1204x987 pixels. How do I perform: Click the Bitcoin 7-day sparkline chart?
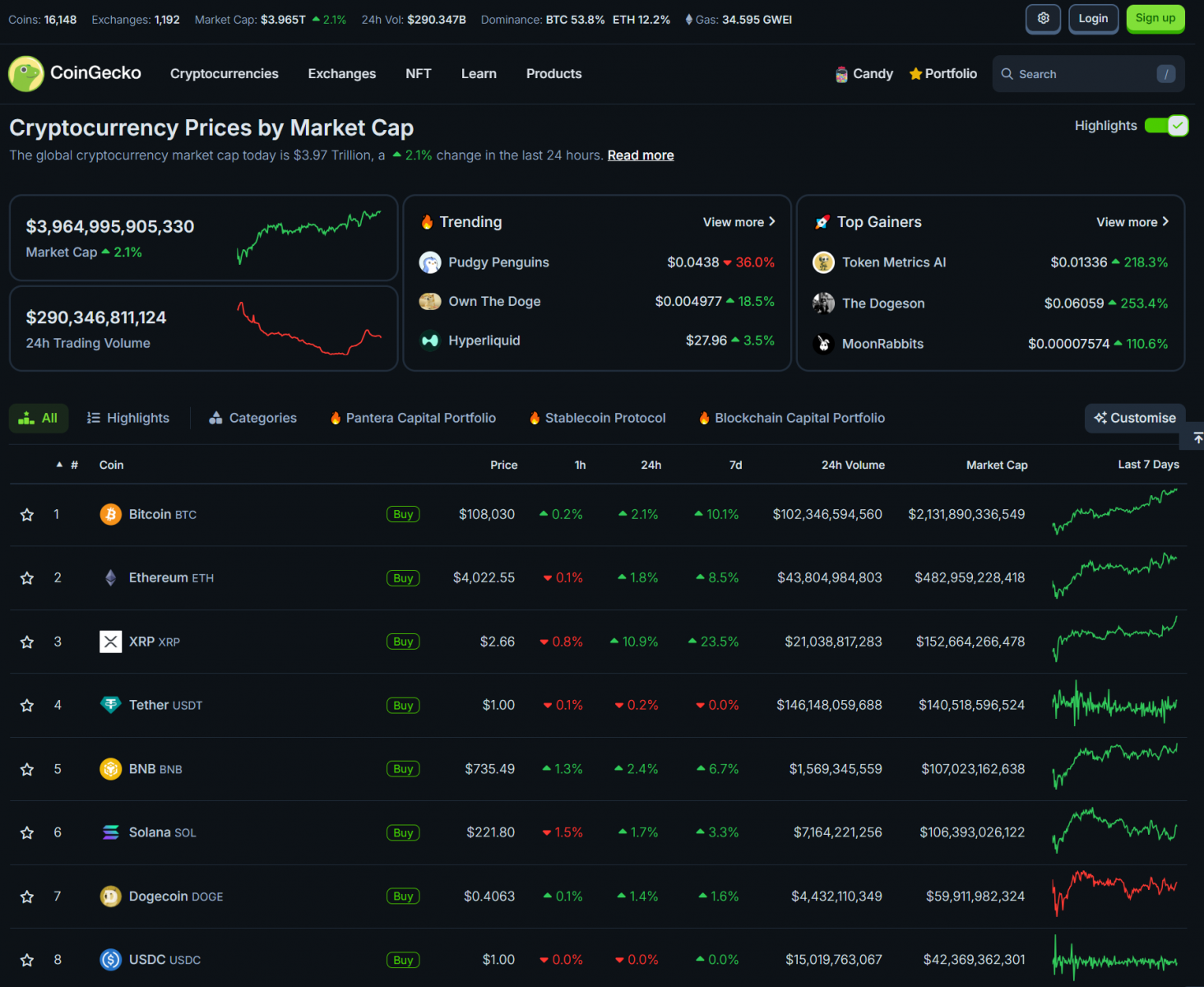coord(1114,512)
